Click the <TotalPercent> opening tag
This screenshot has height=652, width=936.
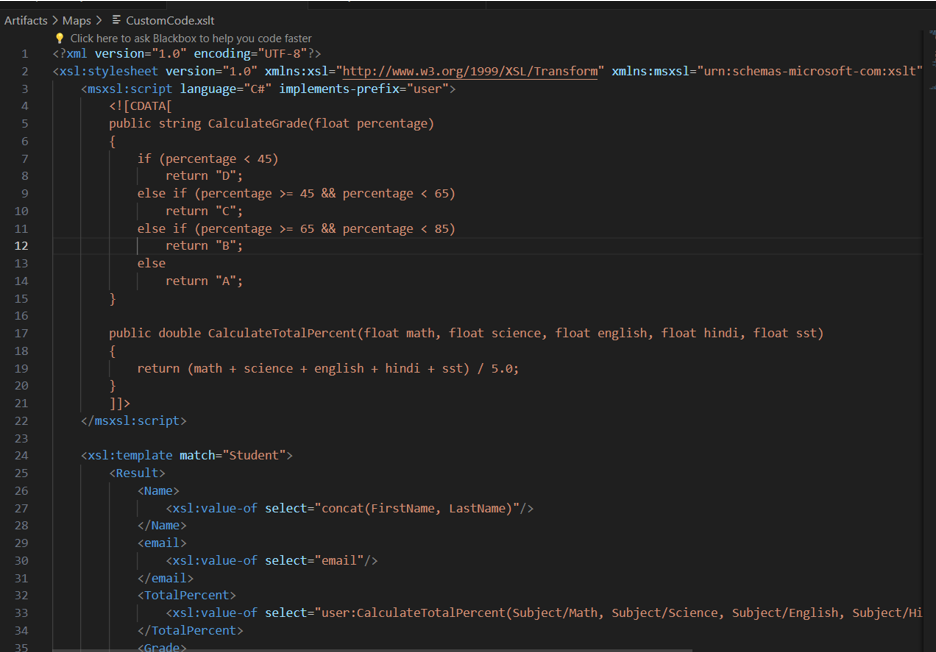tap(187, 595)
